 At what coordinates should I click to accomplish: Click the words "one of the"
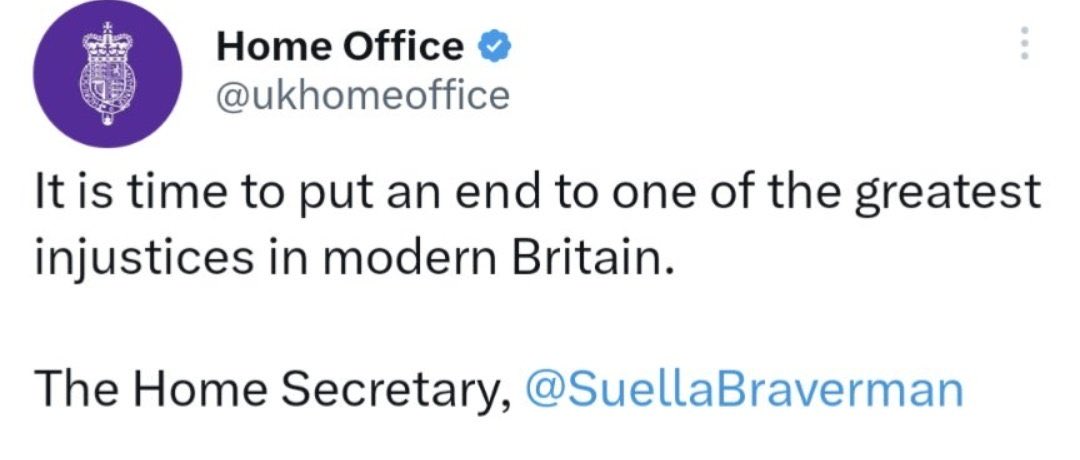[x=706, y=192]
